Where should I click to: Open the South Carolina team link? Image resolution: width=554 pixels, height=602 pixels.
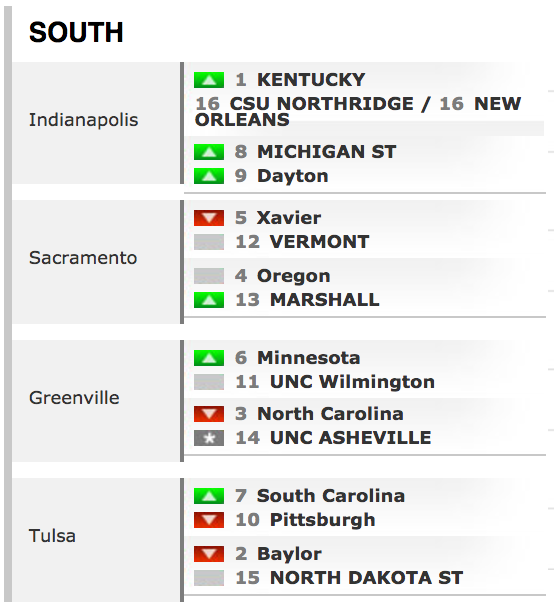(331, 496)
